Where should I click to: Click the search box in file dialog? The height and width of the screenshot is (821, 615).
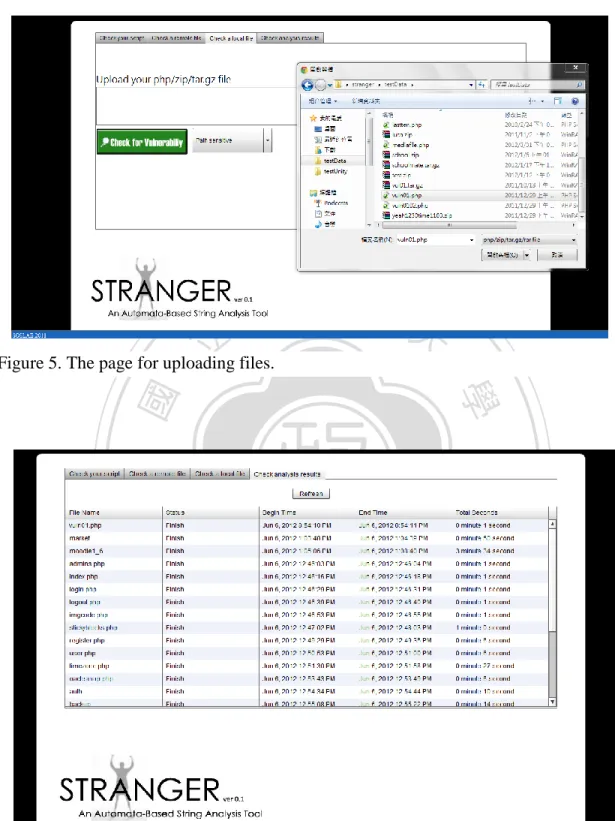click(537, 85)
